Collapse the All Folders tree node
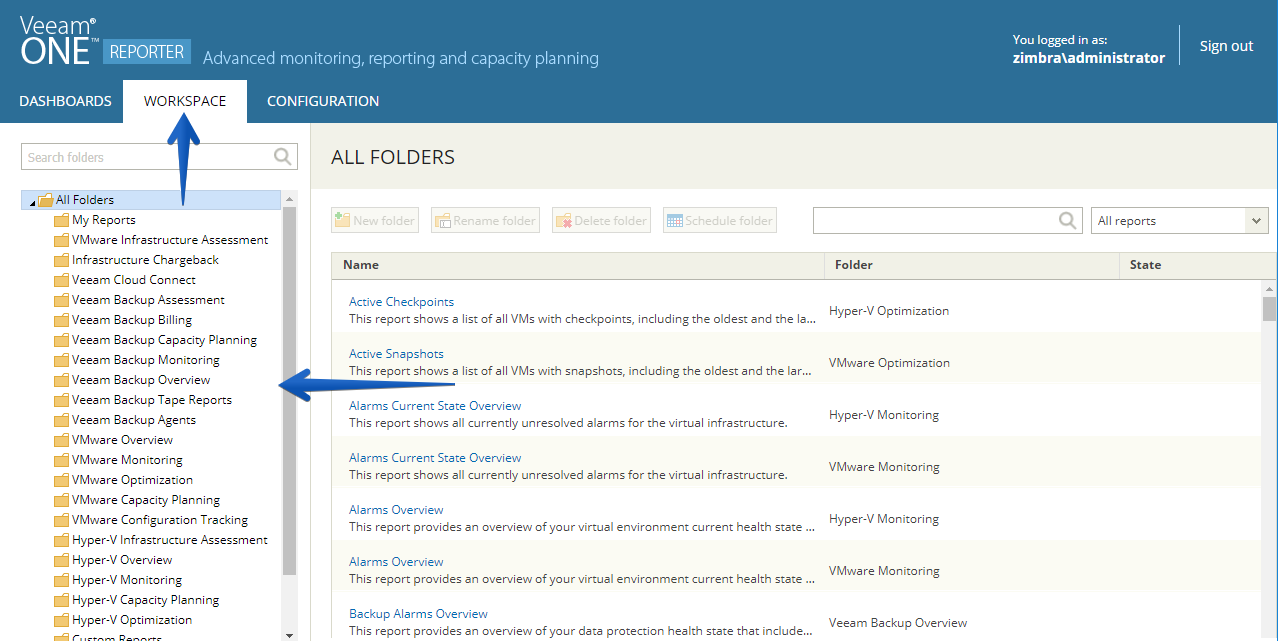This screenshot has height=641, width=1278. coord(31,201)
